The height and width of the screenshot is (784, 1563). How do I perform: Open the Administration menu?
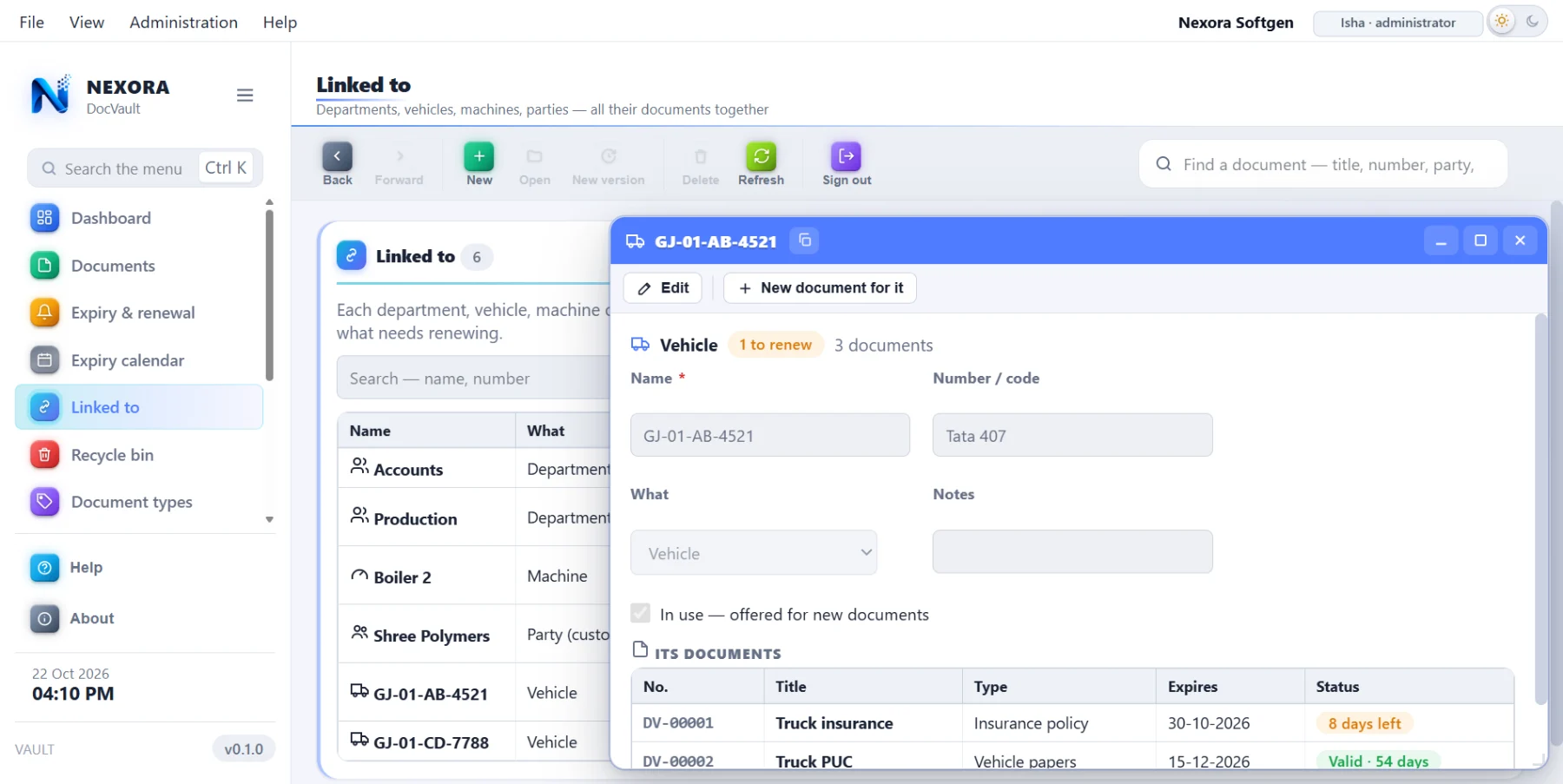click(183, 22)
